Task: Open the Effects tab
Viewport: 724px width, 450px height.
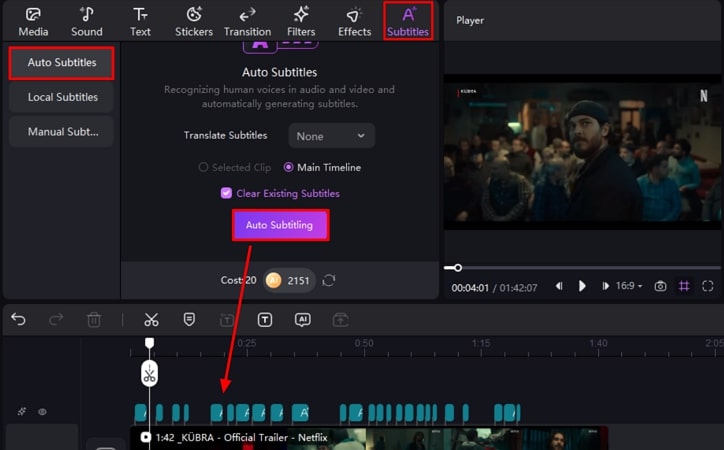Action: click(354, 22)
